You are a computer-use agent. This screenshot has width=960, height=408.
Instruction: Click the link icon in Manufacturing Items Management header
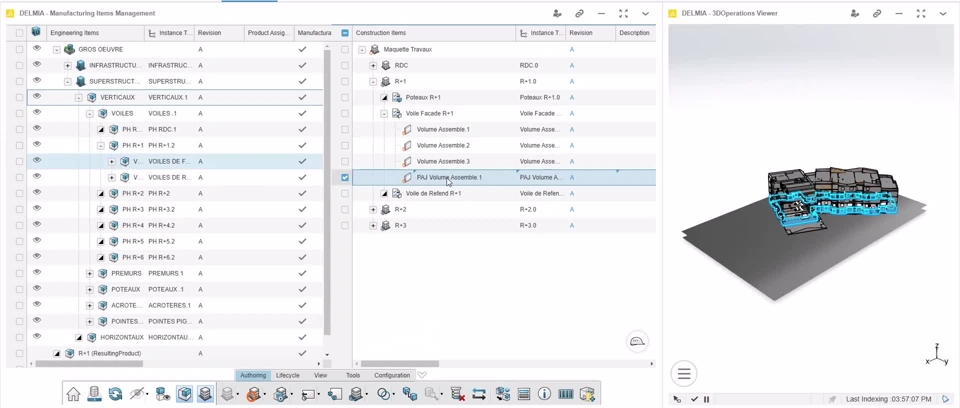click(x=579, y=13)
